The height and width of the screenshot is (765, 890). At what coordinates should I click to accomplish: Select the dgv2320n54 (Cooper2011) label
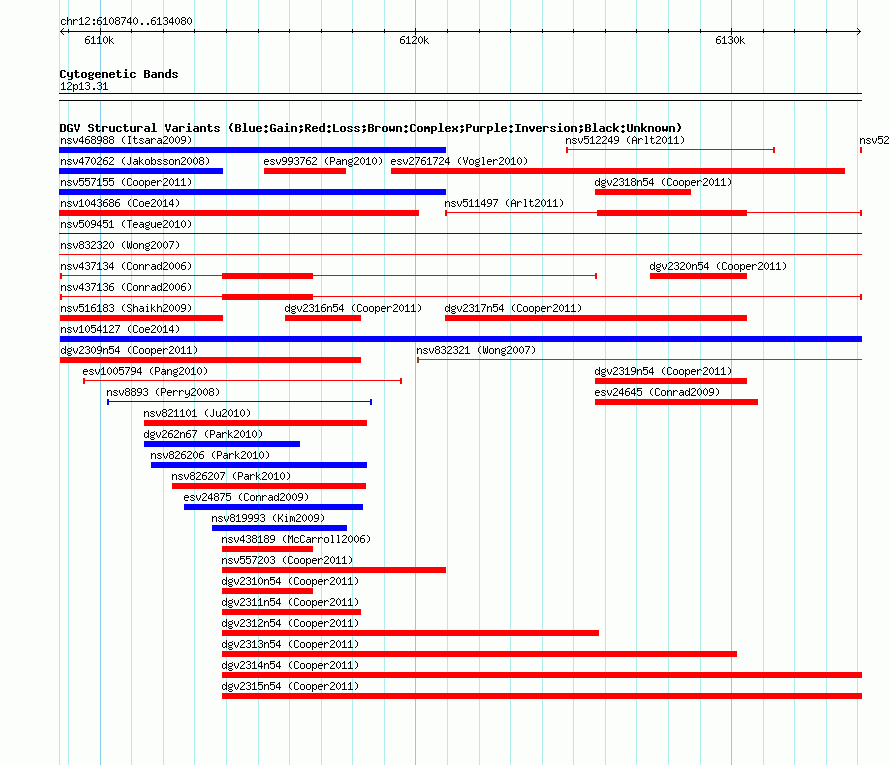click(718, 266)
